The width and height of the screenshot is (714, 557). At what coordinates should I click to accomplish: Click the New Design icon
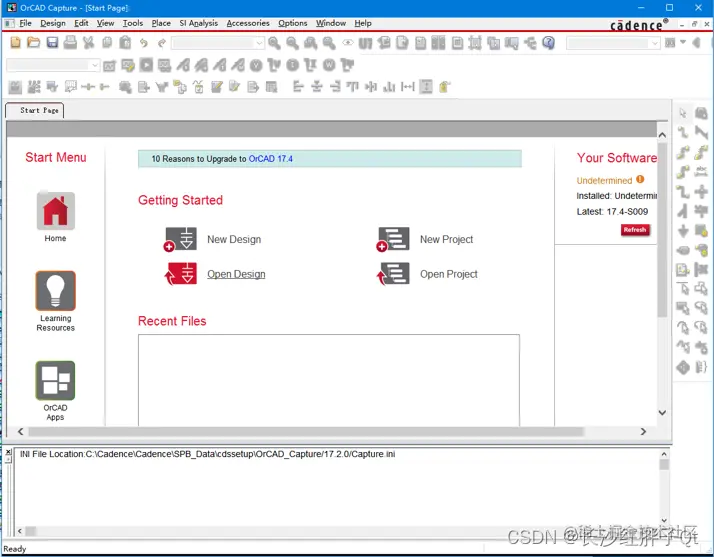(x=180, y=239)
